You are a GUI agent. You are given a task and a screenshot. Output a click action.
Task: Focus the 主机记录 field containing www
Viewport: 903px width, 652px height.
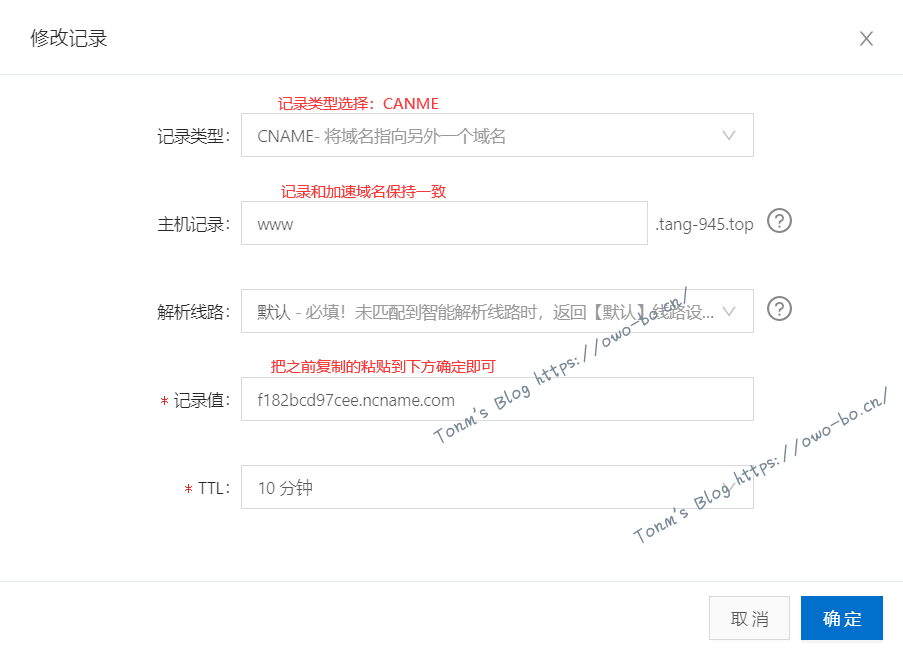tap(444, 223)
